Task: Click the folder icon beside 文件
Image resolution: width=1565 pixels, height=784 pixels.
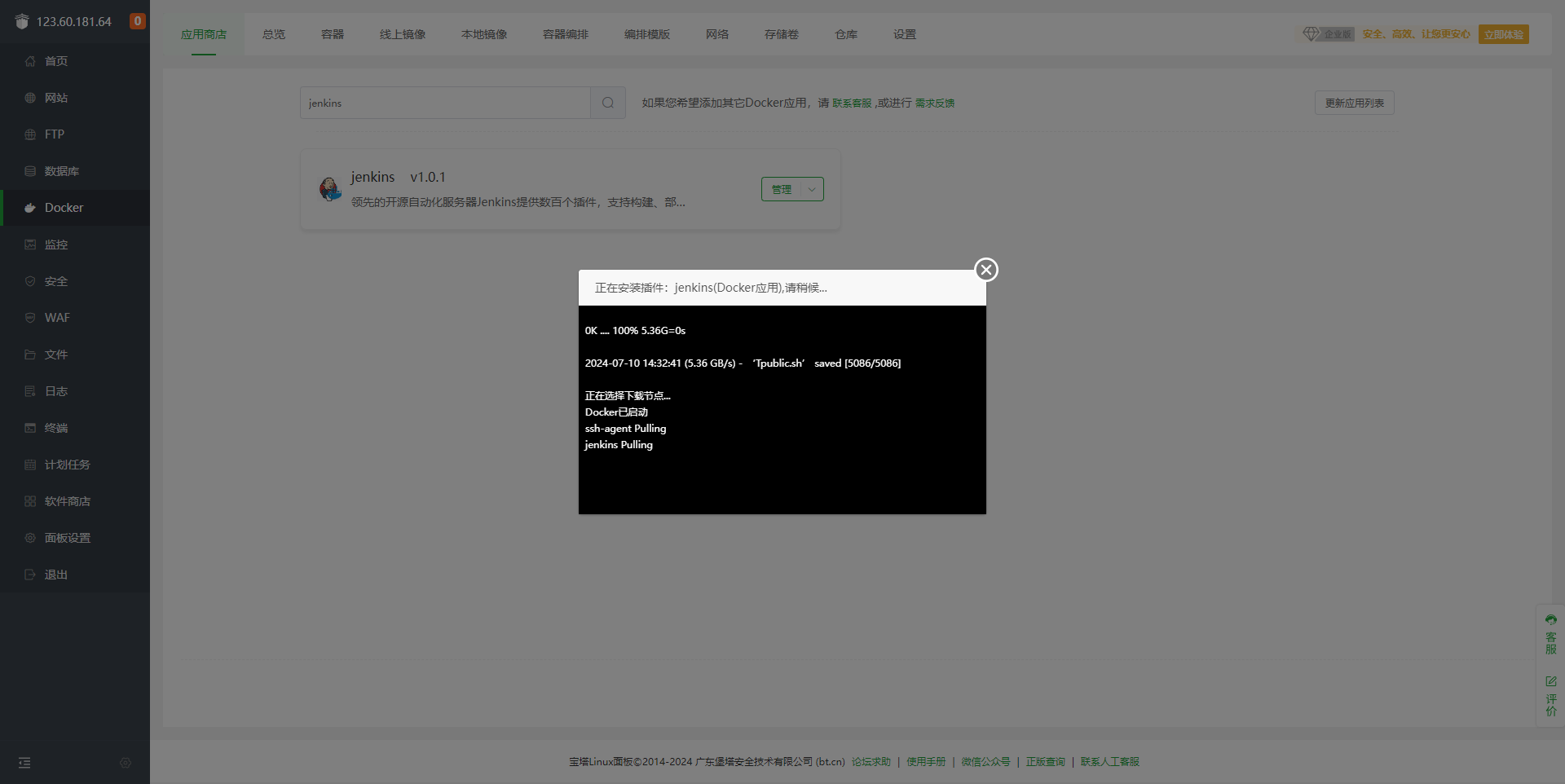Action: tap(30, 355)
